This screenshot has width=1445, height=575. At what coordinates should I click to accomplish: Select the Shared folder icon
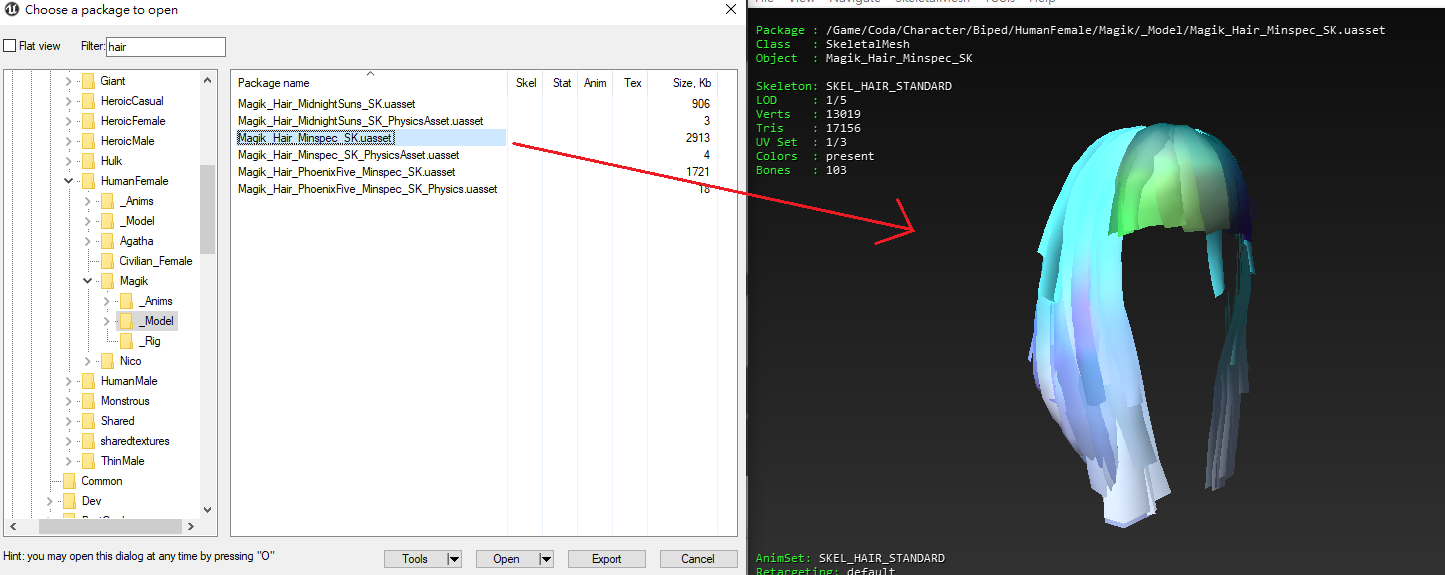coord(88,421)
